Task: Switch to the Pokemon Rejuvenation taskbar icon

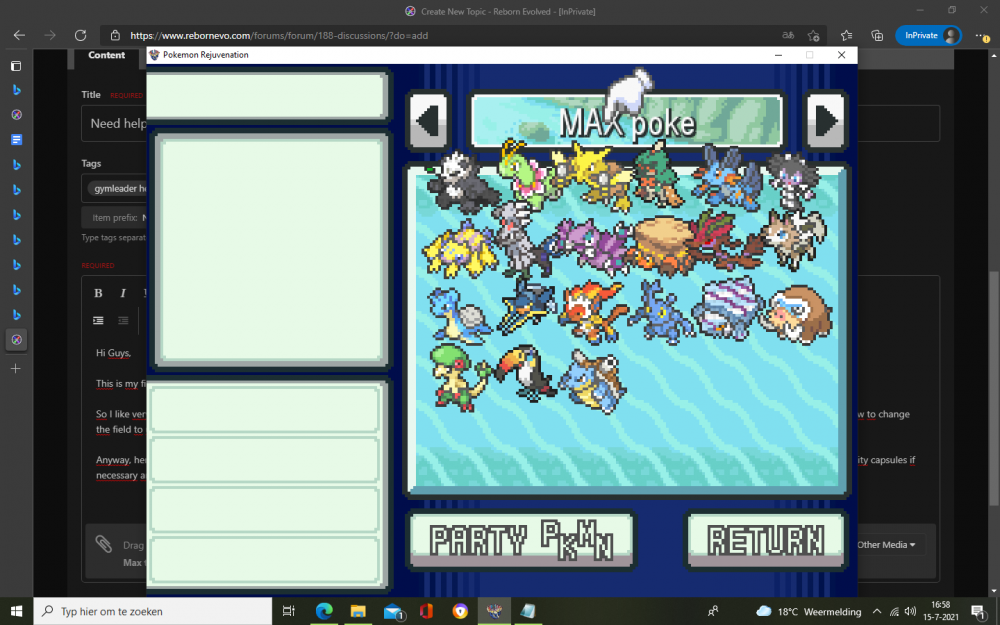Action: 494,611
